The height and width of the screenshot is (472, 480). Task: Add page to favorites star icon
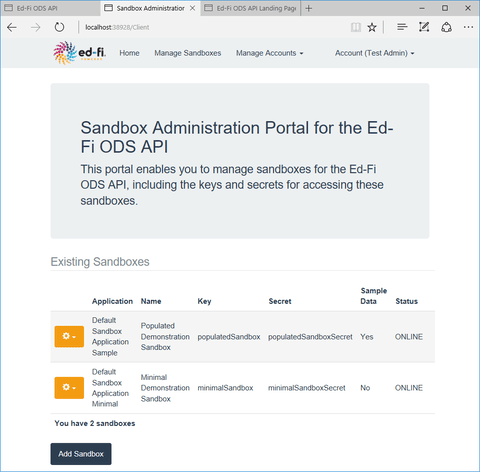point(372,27)
